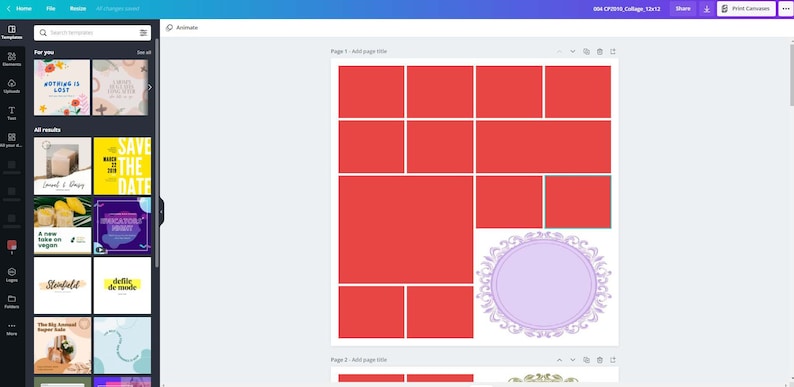Click See all link in For you
Image resolution: width=794 pixels, height=387 pixels.
tap(144, 52)
